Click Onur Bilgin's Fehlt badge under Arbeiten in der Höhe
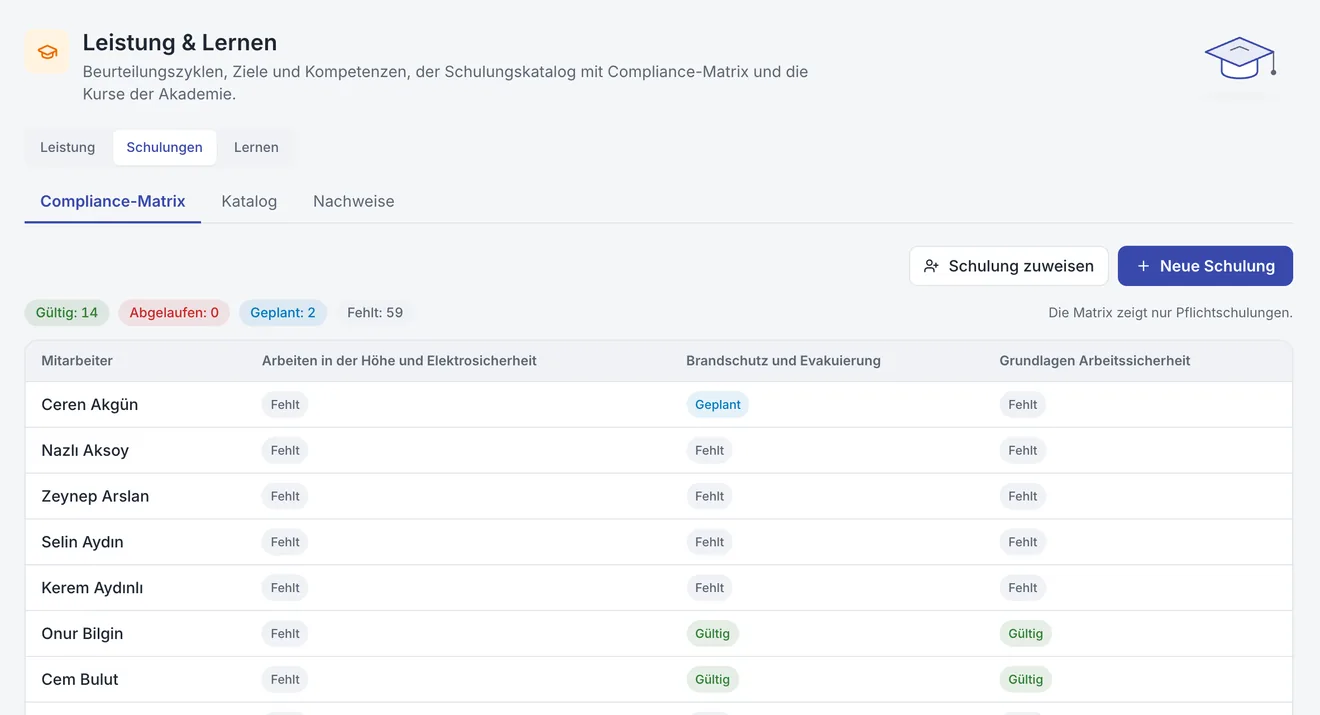Image resolution: width=1320 pixels, height=715 pixels. [285, 634]
